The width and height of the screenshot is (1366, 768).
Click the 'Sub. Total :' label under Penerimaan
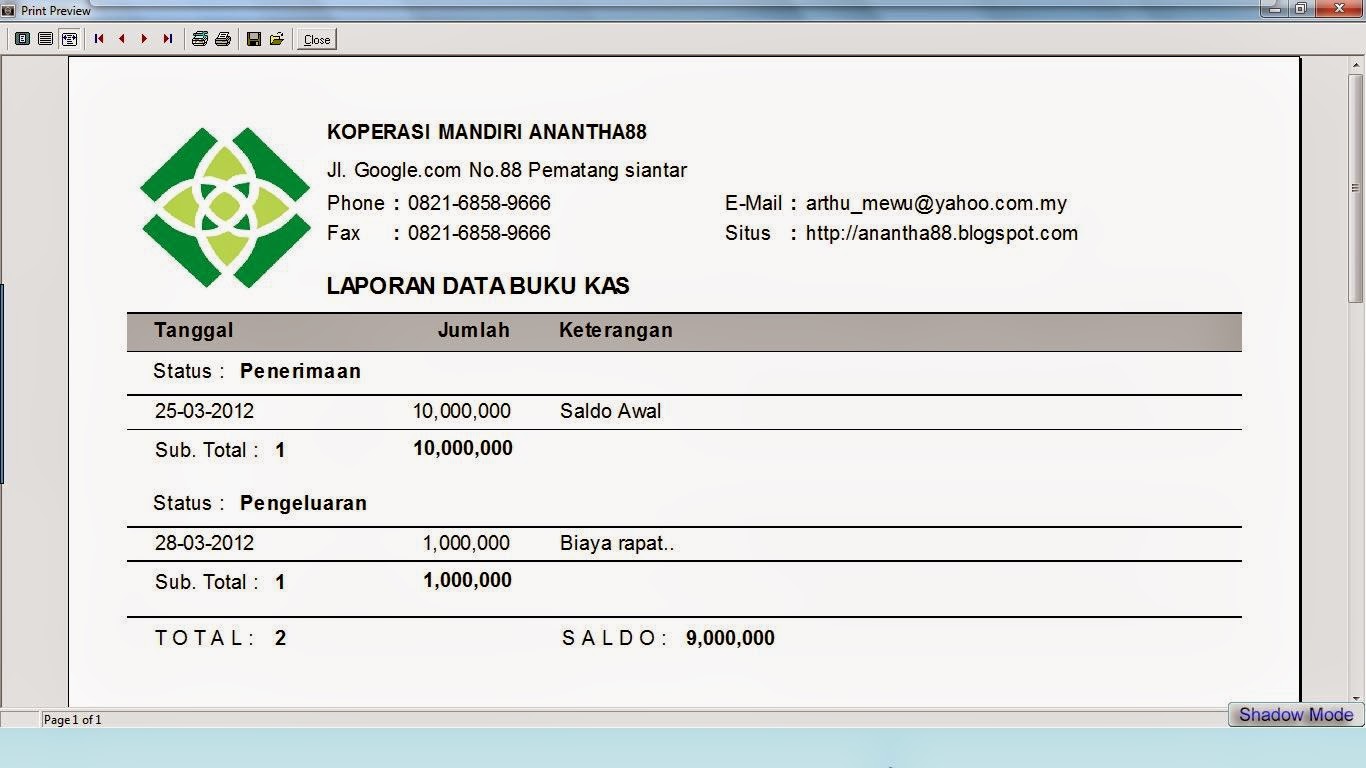pyautogui.click(x=206, y=450)
